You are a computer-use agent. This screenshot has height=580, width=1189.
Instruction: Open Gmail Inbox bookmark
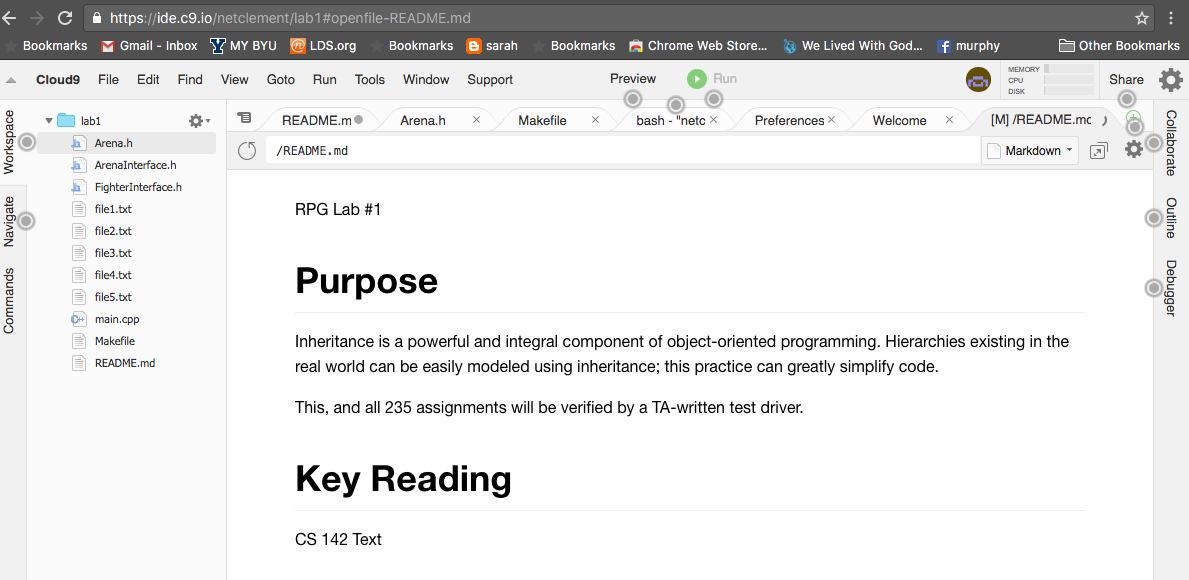[149, 45]
